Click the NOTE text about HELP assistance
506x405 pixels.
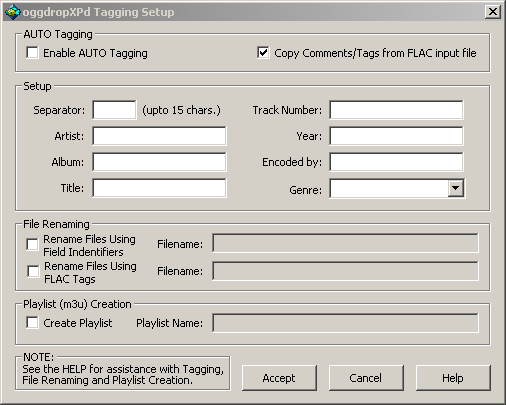tap(123, 374)
